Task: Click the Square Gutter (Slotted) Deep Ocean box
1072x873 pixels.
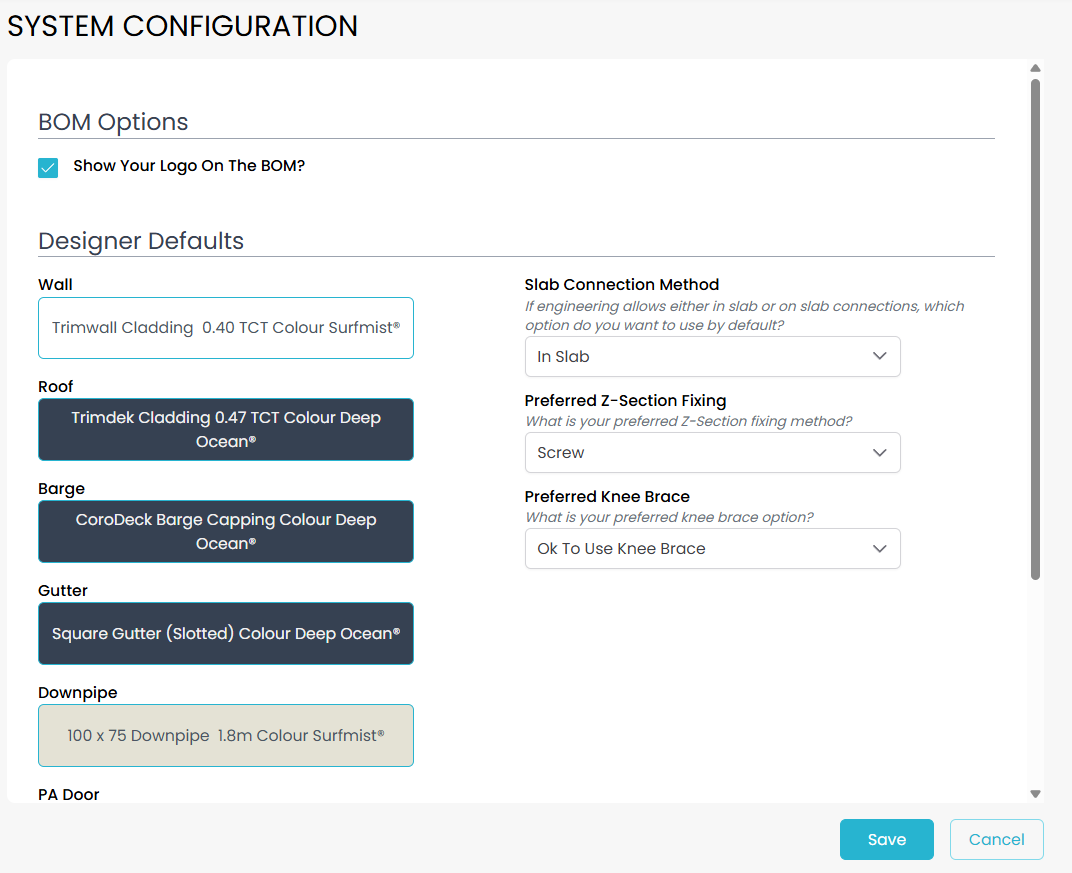Action: 226,634
